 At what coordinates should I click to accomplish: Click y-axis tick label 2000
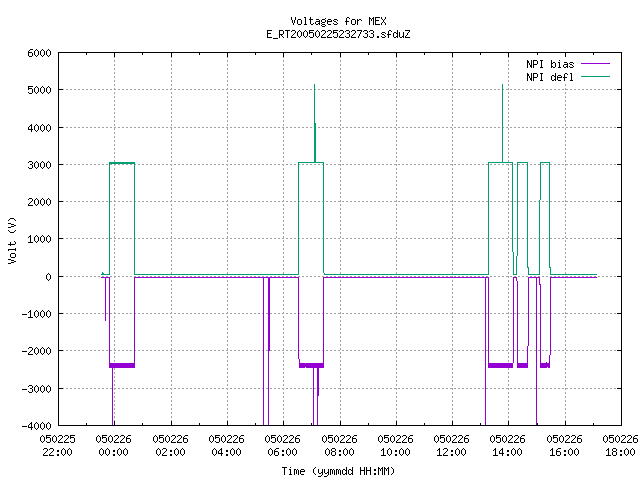click(39, 202)
